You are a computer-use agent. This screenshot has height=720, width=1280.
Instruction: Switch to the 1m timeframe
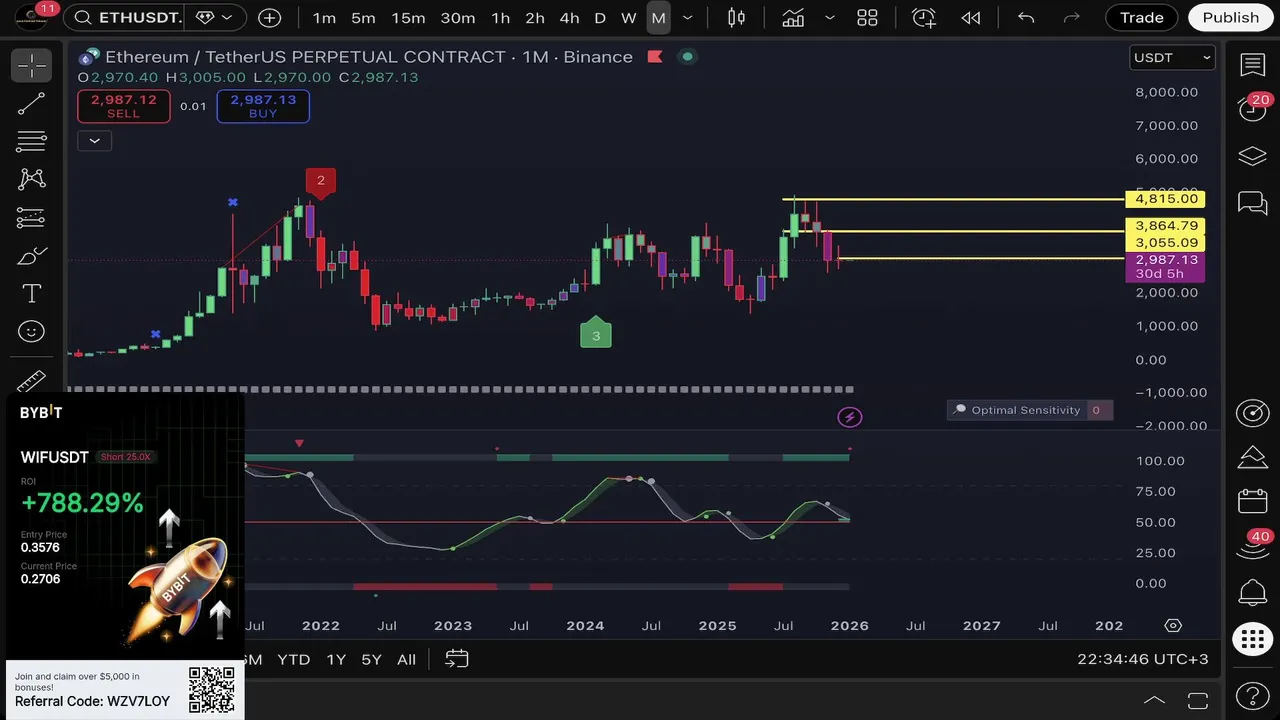pos(324,18)
